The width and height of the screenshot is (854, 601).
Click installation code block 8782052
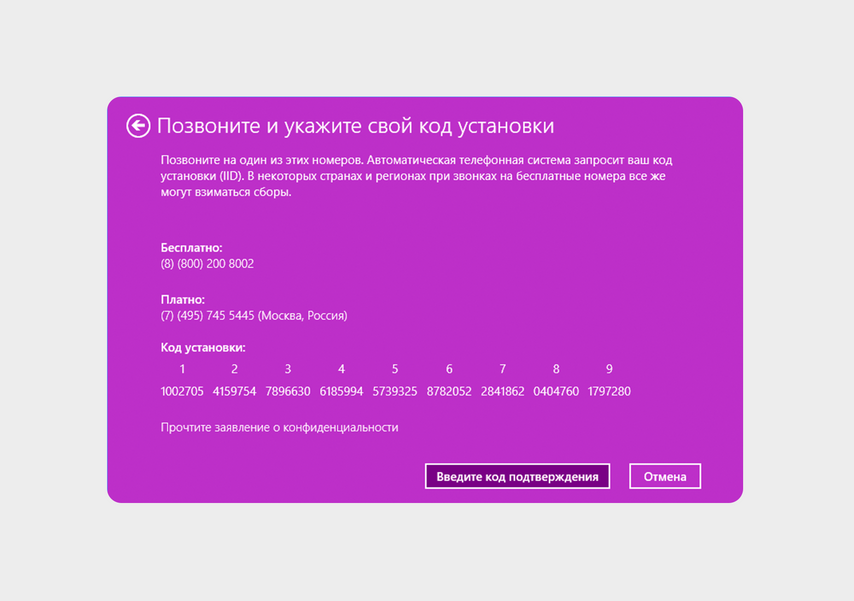click(449, 391)
